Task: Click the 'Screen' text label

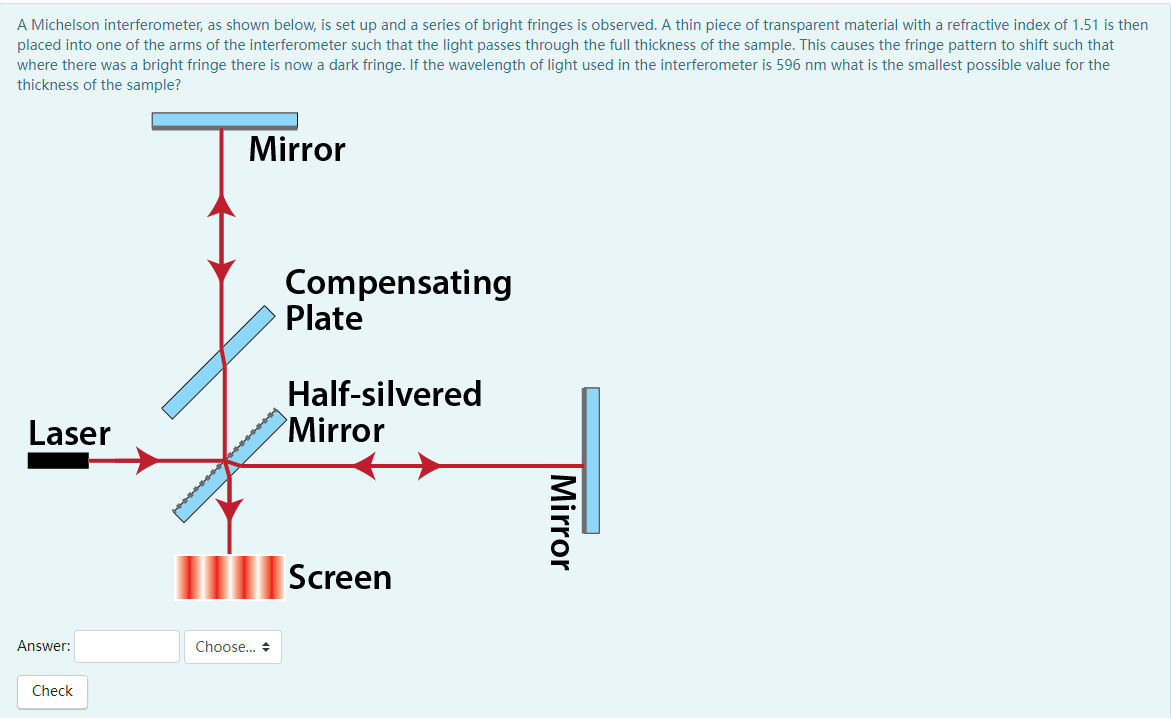Action: click(339, 577)
